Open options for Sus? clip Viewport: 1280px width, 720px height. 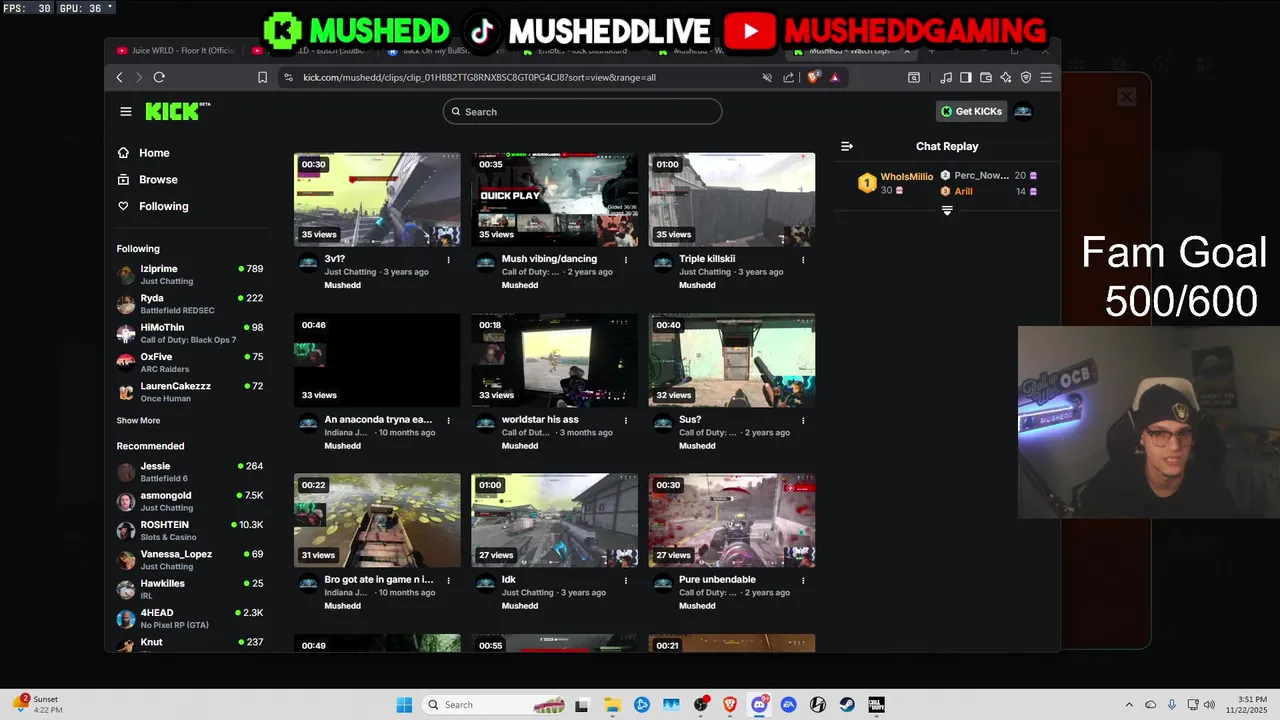pyautogui.click(x=803, y=421)
